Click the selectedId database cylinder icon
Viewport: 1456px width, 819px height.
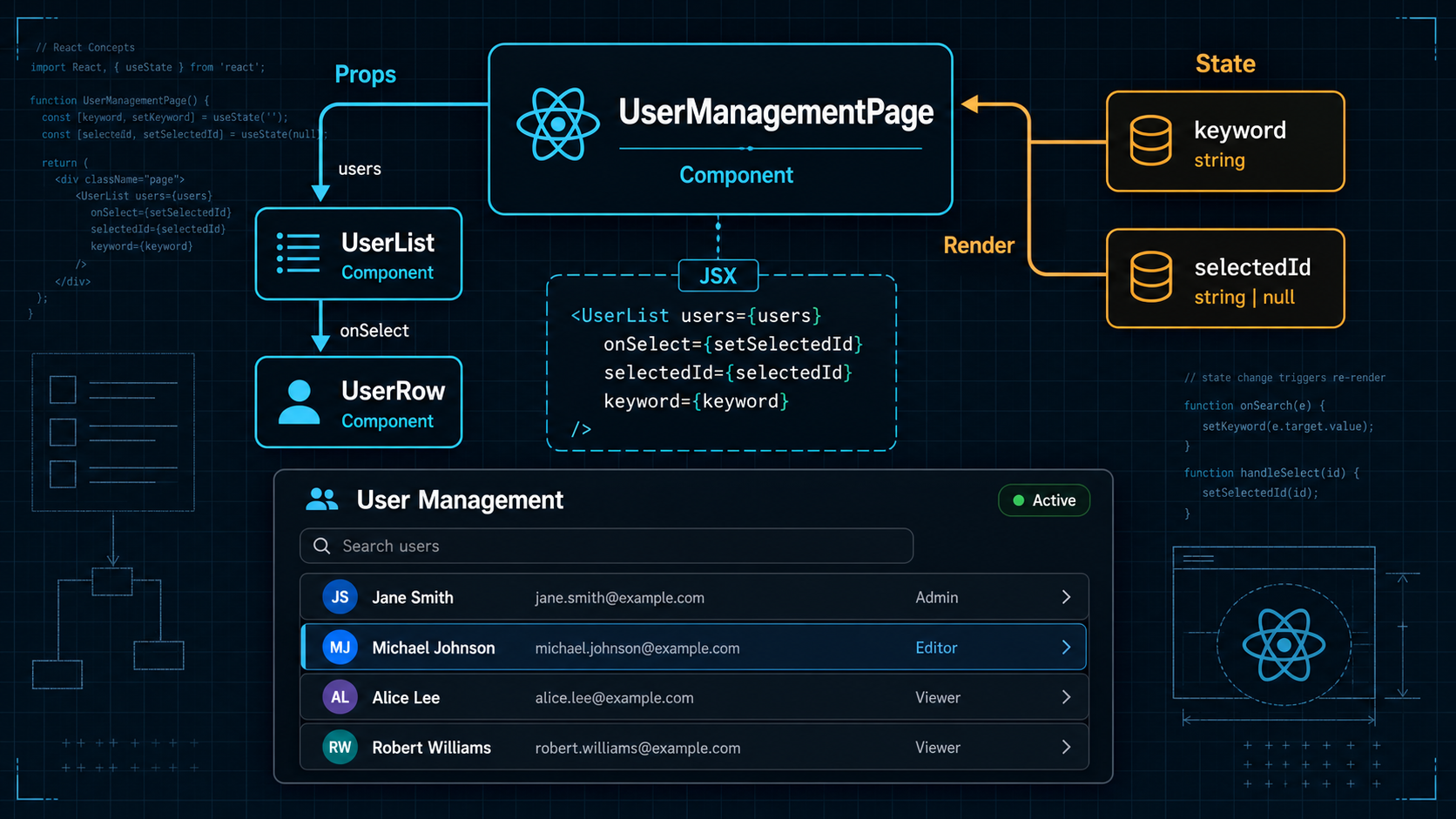1150,277
